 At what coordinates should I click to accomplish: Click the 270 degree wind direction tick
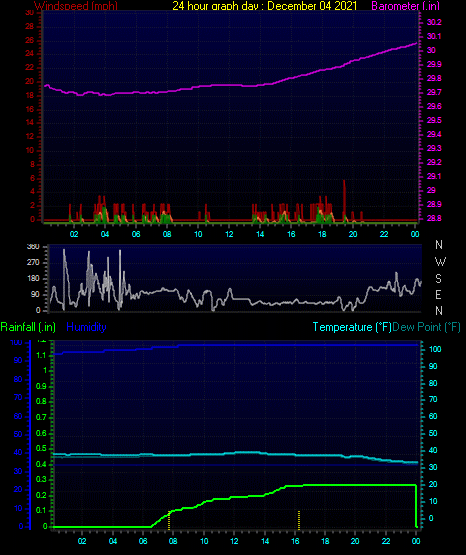click(x=33, y=263)
